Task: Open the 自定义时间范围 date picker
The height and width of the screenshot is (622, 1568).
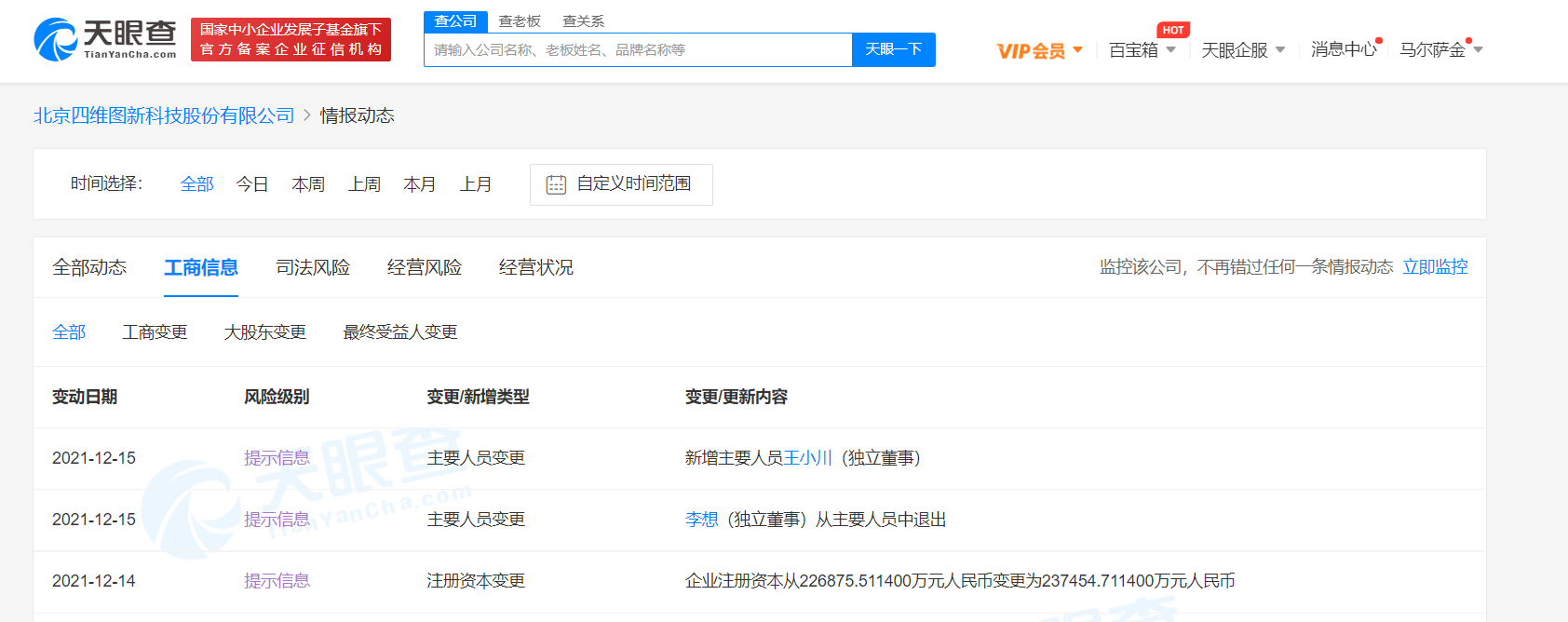Action: (x=621, y=184)
